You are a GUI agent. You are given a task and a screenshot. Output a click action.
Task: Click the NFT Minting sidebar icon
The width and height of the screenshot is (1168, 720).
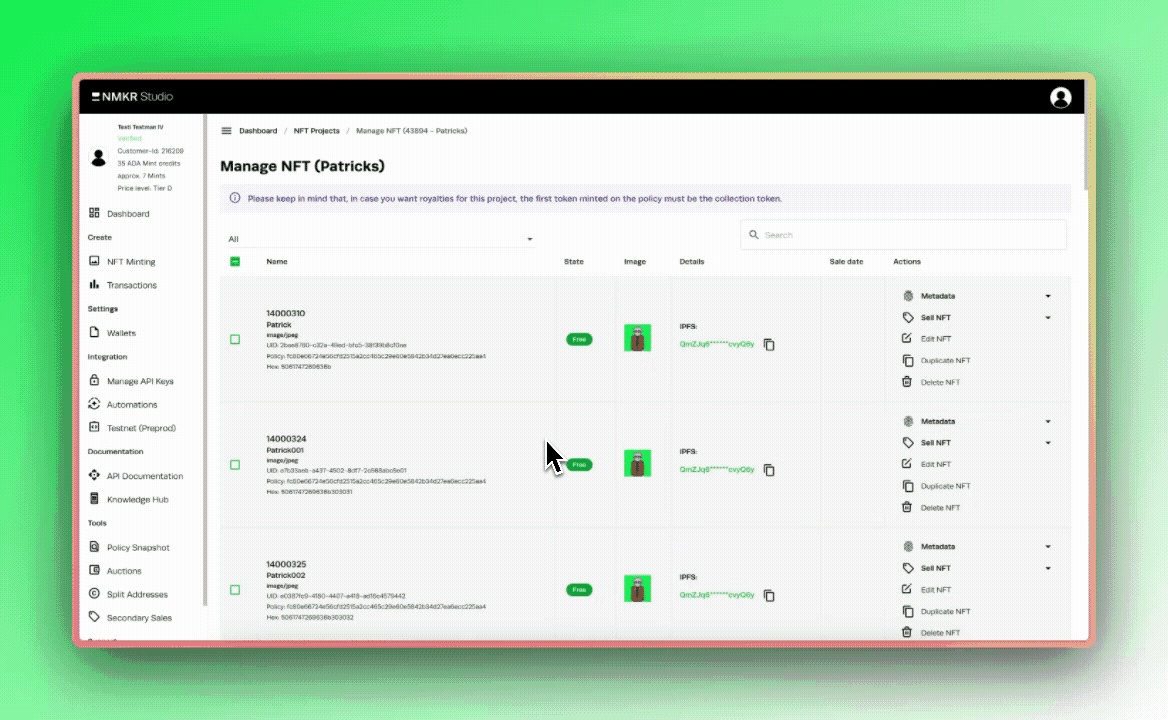point(94,261)
